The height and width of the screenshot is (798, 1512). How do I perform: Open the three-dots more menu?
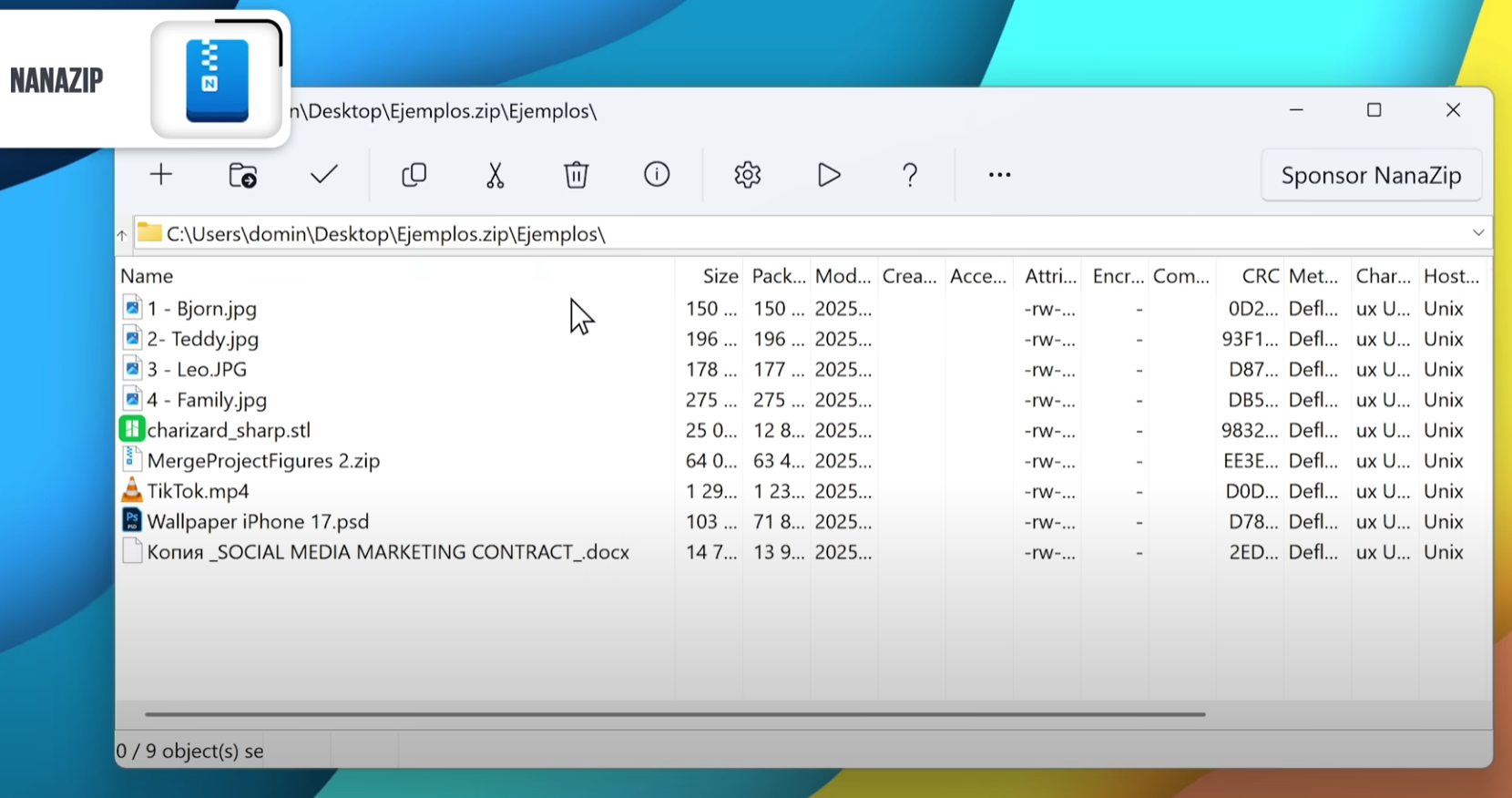click(x=999, y=175)
